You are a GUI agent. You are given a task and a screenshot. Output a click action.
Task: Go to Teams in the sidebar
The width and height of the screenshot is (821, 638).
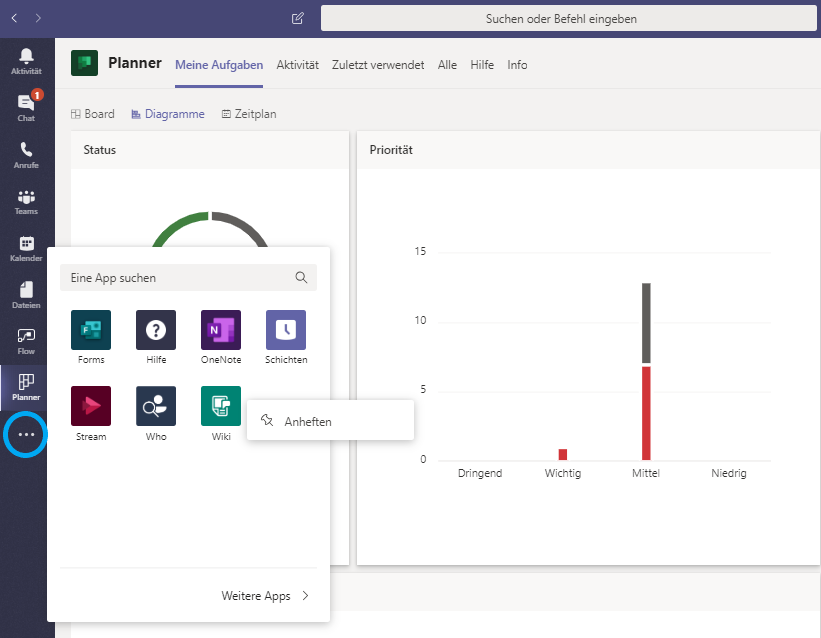pos(26,202)
